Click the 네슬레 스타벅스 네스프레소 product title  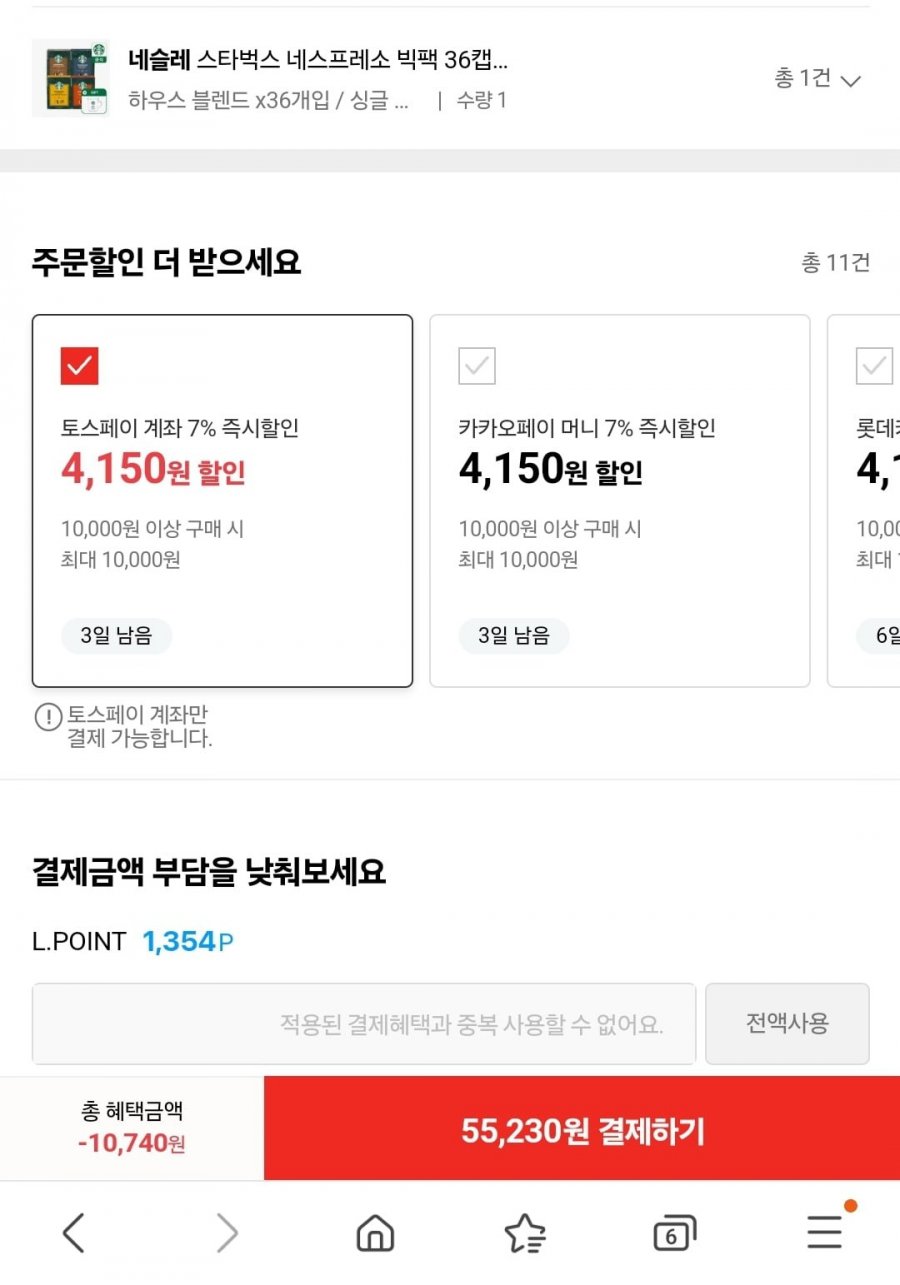coord(318,60)
